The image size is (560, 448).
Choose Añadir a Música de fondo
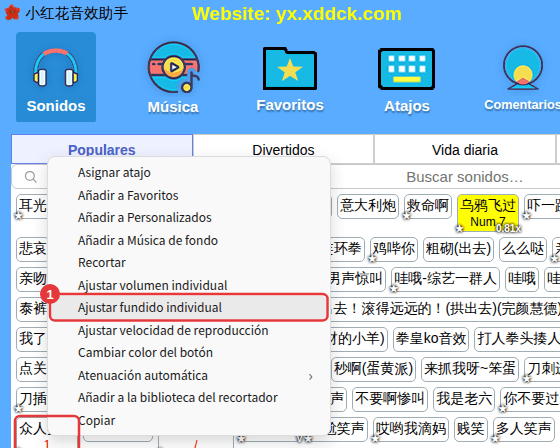189,240
